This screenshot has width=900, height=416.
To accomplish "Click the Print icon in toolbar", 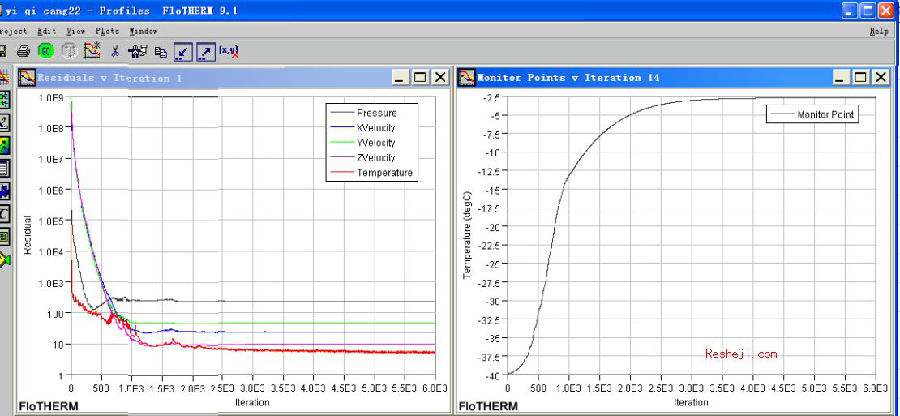I will pos(23,52).
